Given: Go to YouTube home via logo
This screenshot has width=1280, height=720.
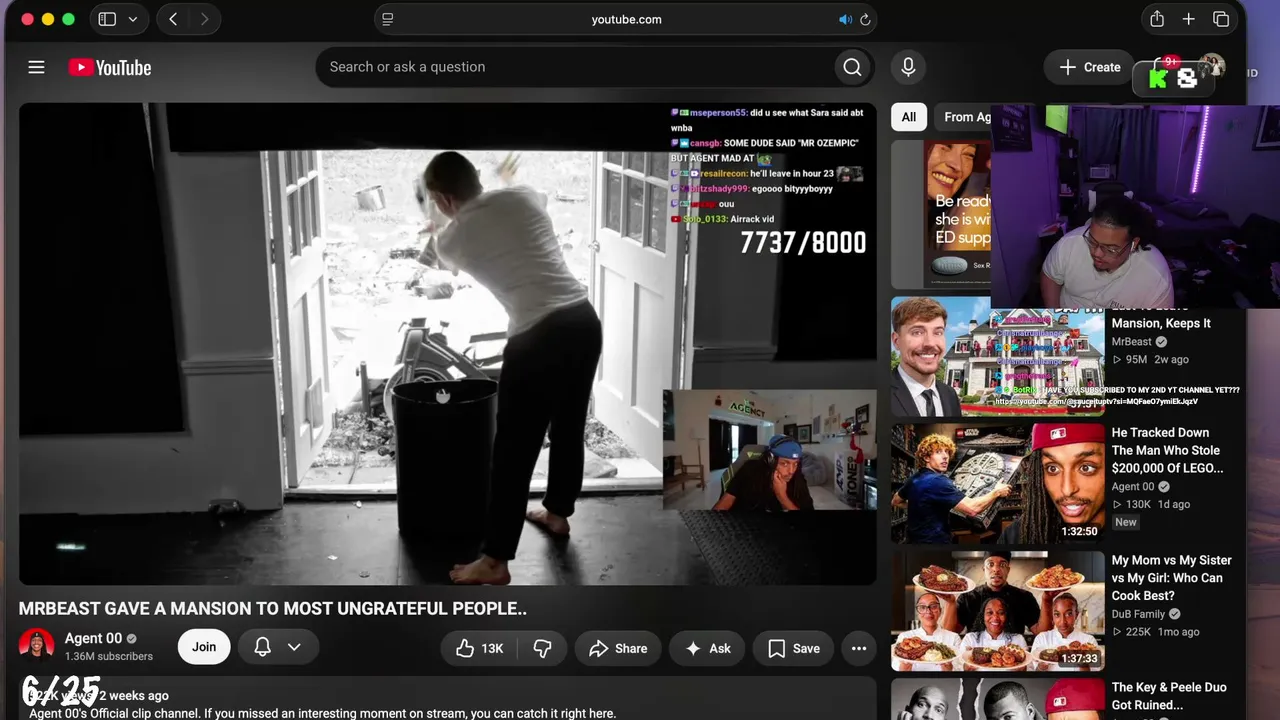Looking at the screenshot, I should click(110, 67).
